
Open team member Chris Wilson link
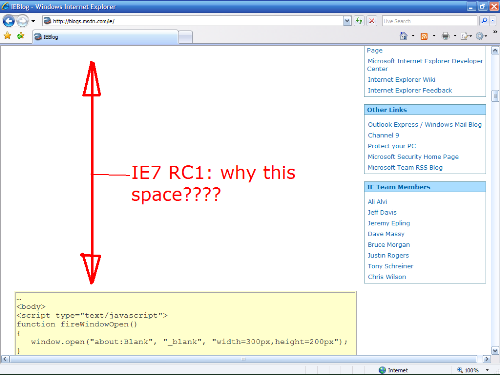pos(387,277)
